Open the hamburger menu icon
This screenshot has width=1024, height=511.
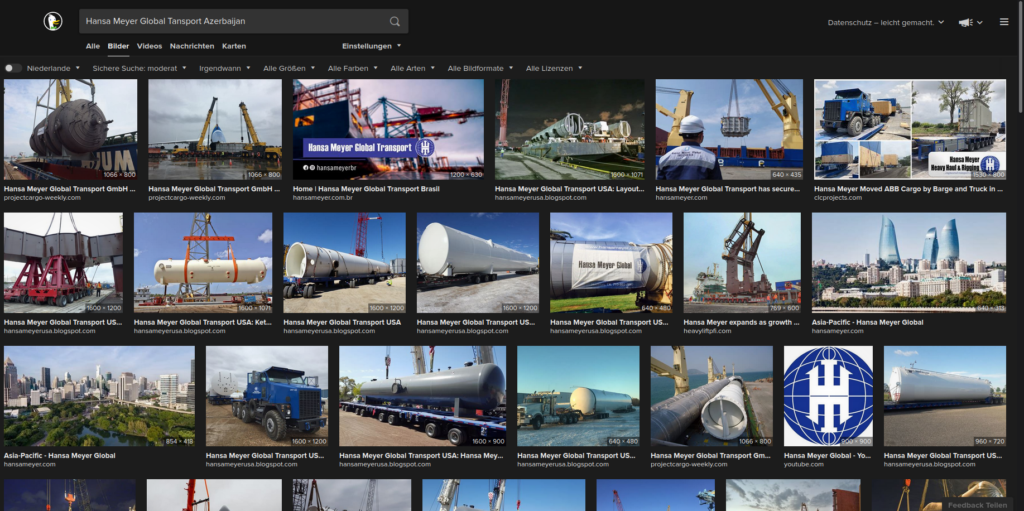[x=1004, y=22]
